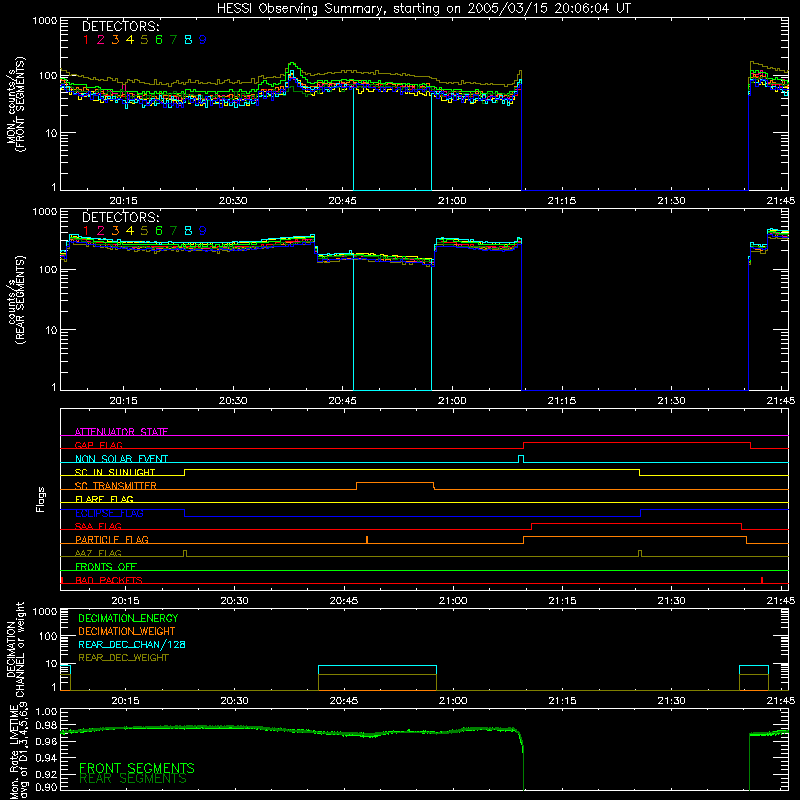Click the (FRONT SEGMENTS) vertical axis label
Image resolution: width=800 pixels, height=800 pixels.
[21, 104]
